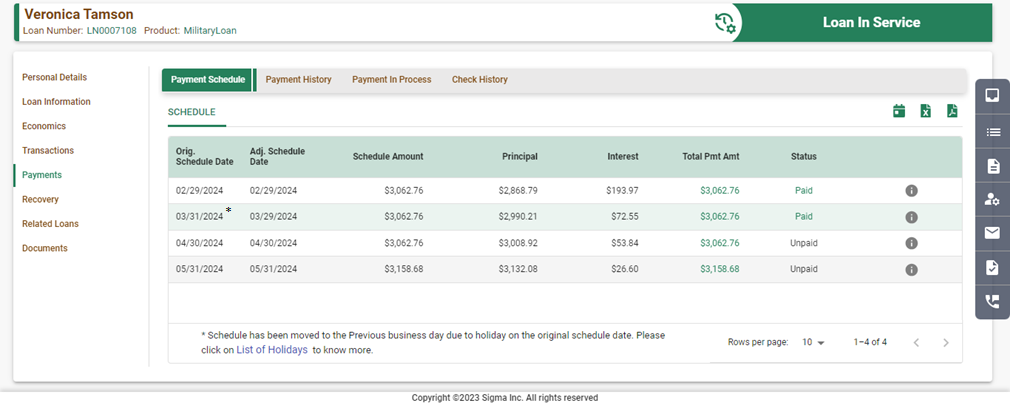
Task: Export the schedule to Excel
Action: [x=926, y=111]
